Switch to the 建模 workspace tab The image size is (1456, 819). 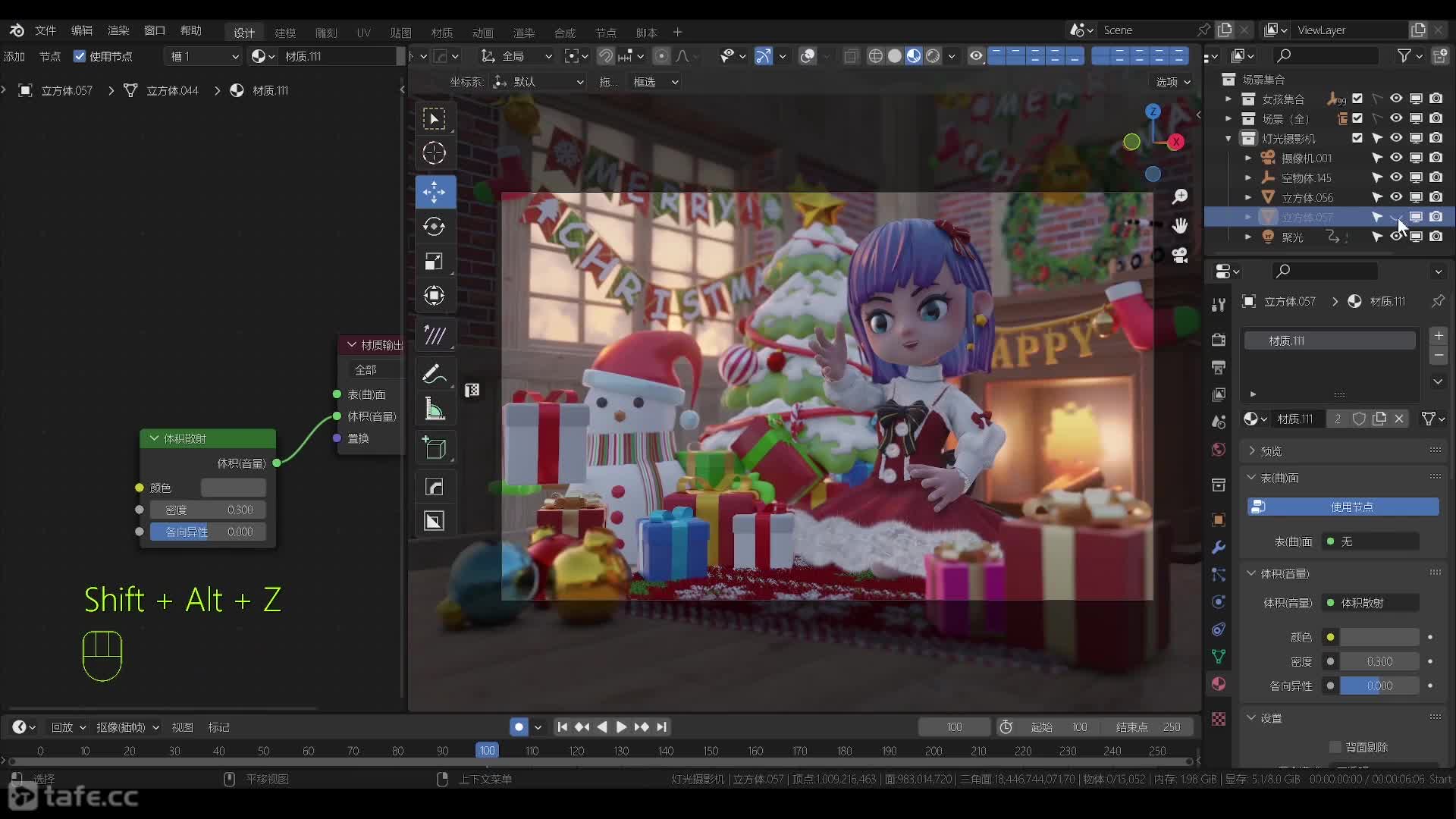click(285, 33)
